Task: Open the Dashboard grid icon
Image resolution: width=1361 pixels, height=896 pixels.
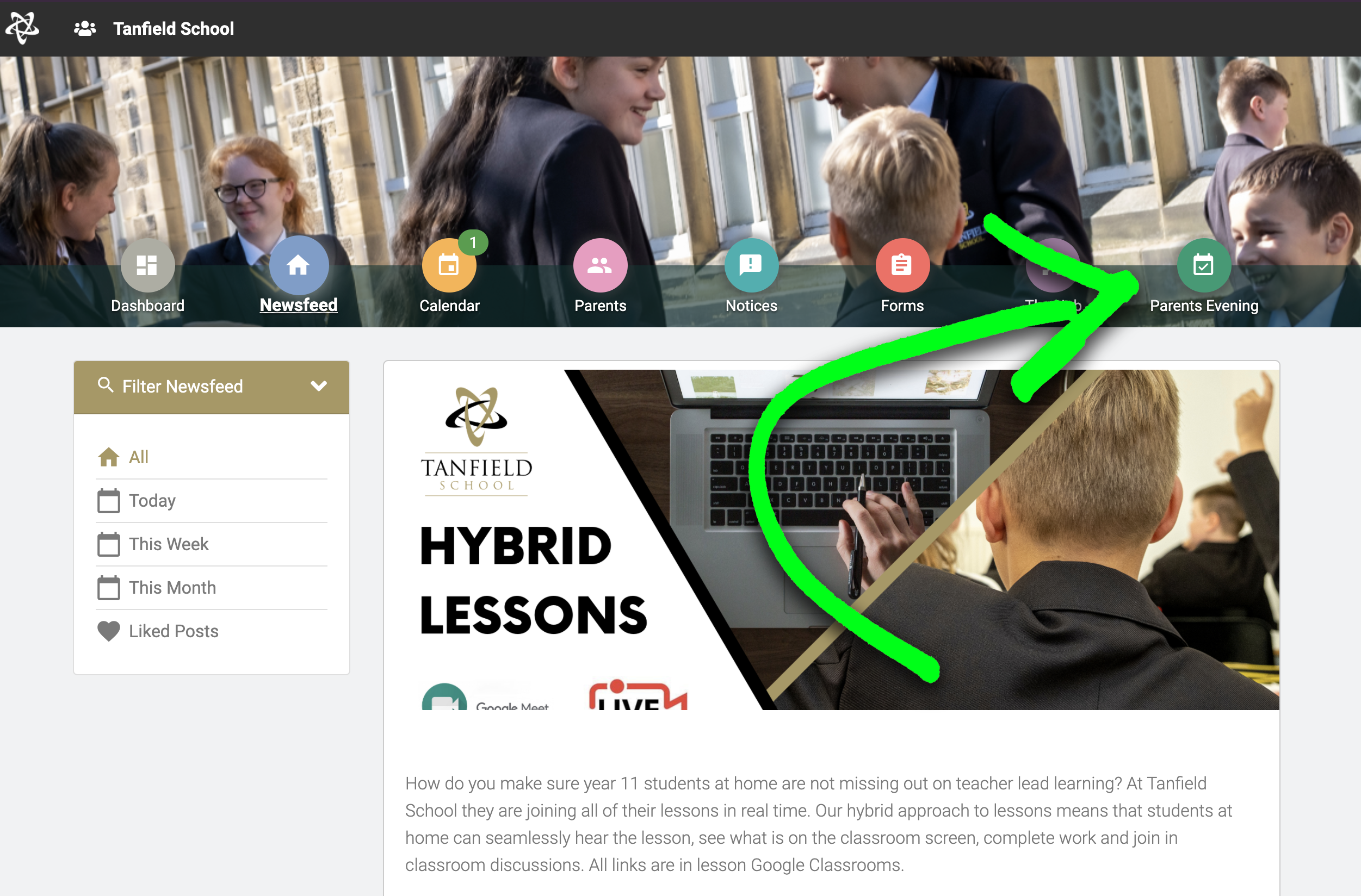Action: tap(147, 265)
